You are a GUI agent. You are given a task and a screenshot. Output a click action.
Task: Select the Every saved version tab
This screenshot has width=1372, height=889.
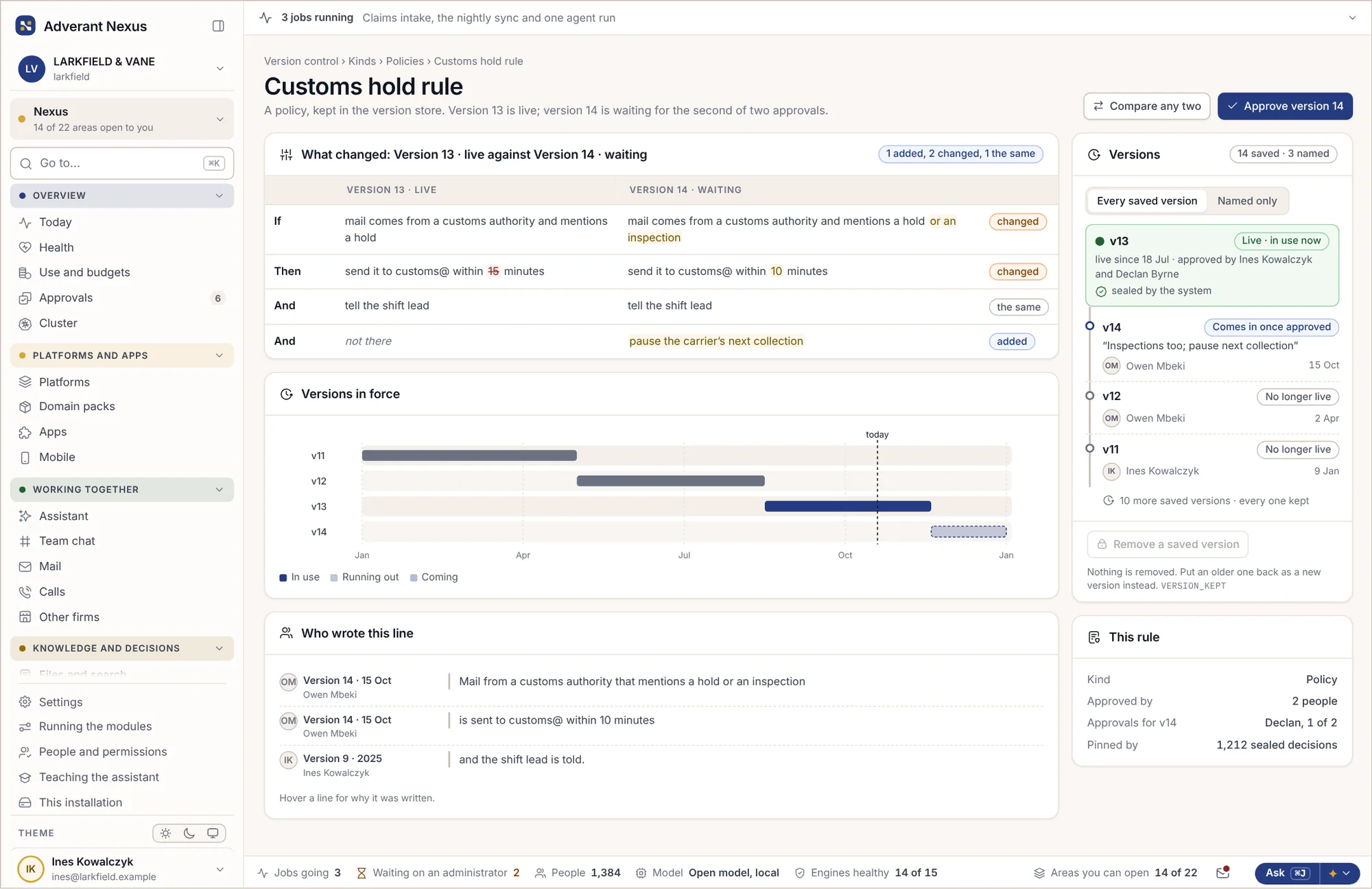coord(1146,201)
